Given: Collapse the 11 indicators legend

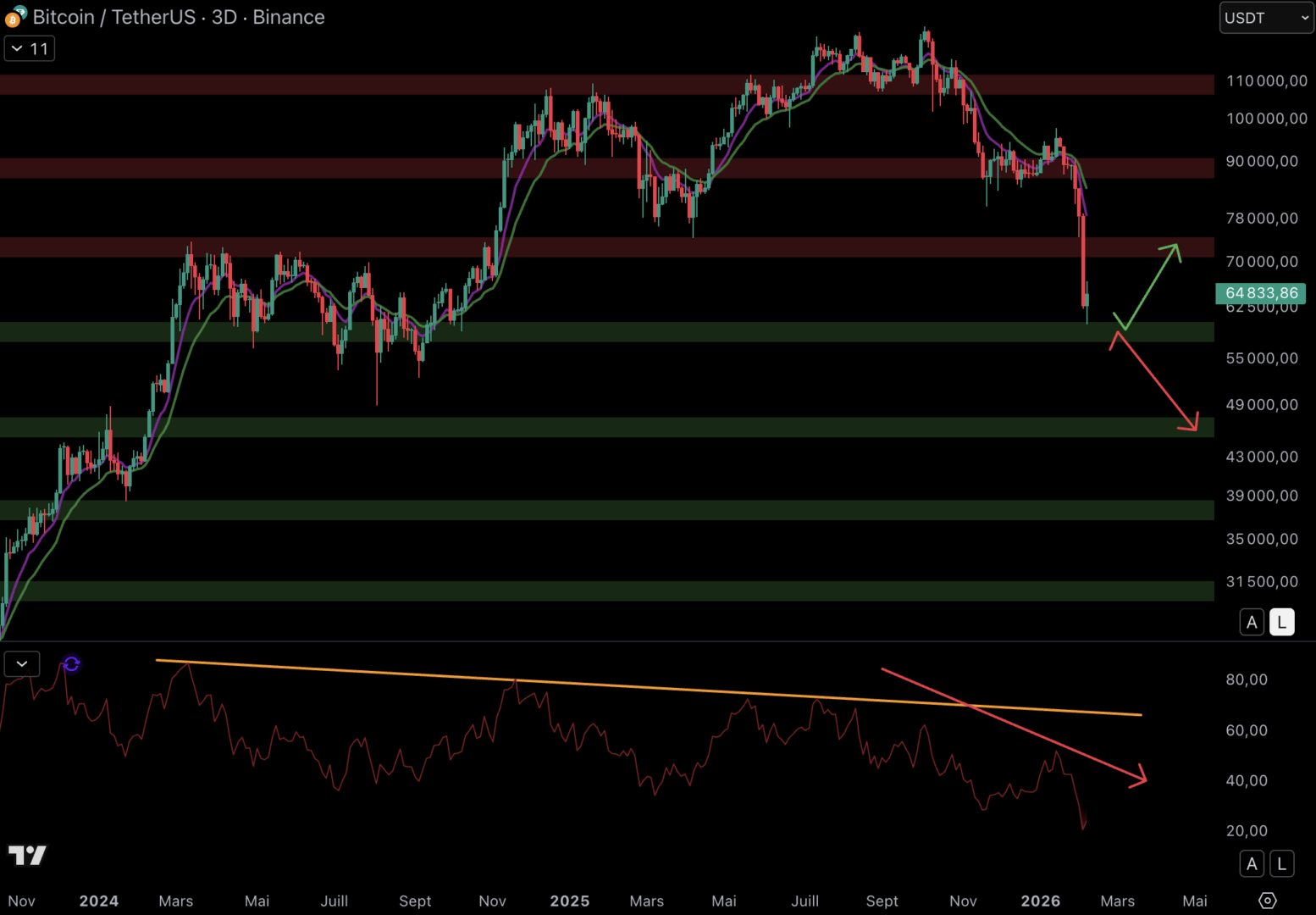Looking at the screenshot, I should pos(30,49).
